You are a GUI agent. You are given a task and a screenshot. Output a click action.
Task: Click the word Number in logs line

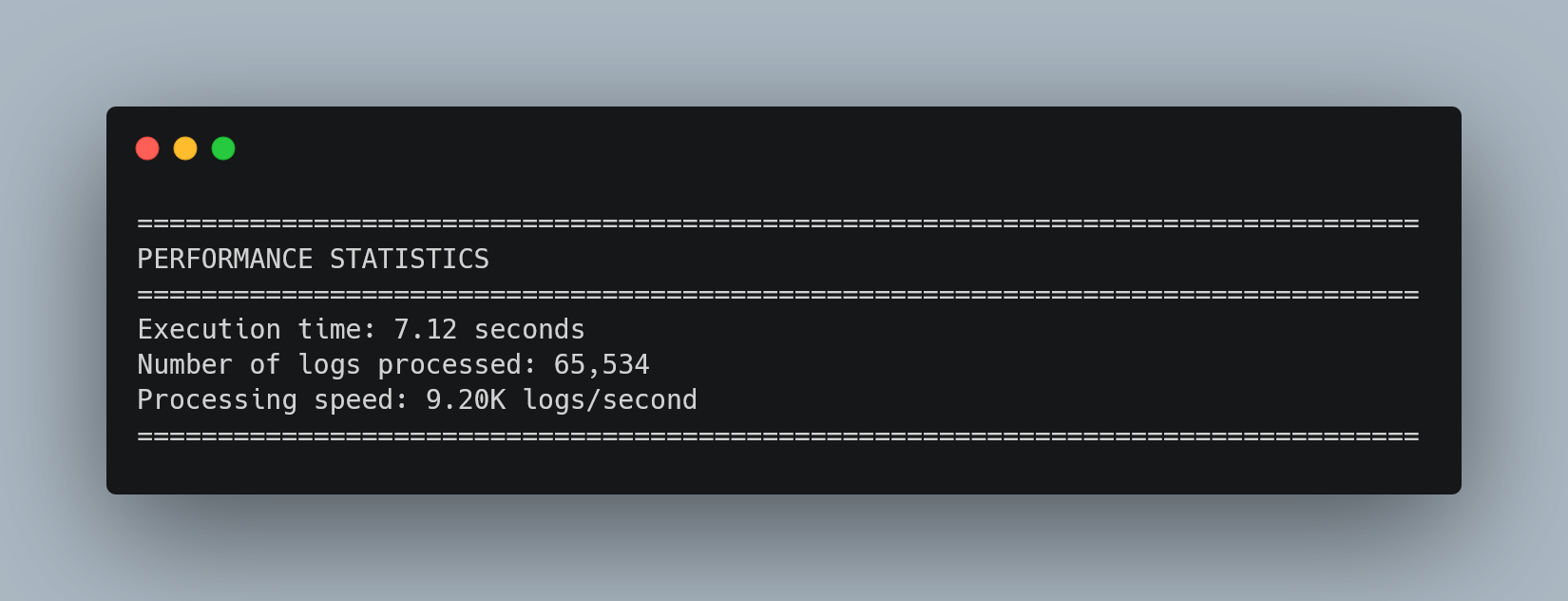pos(185,364)
